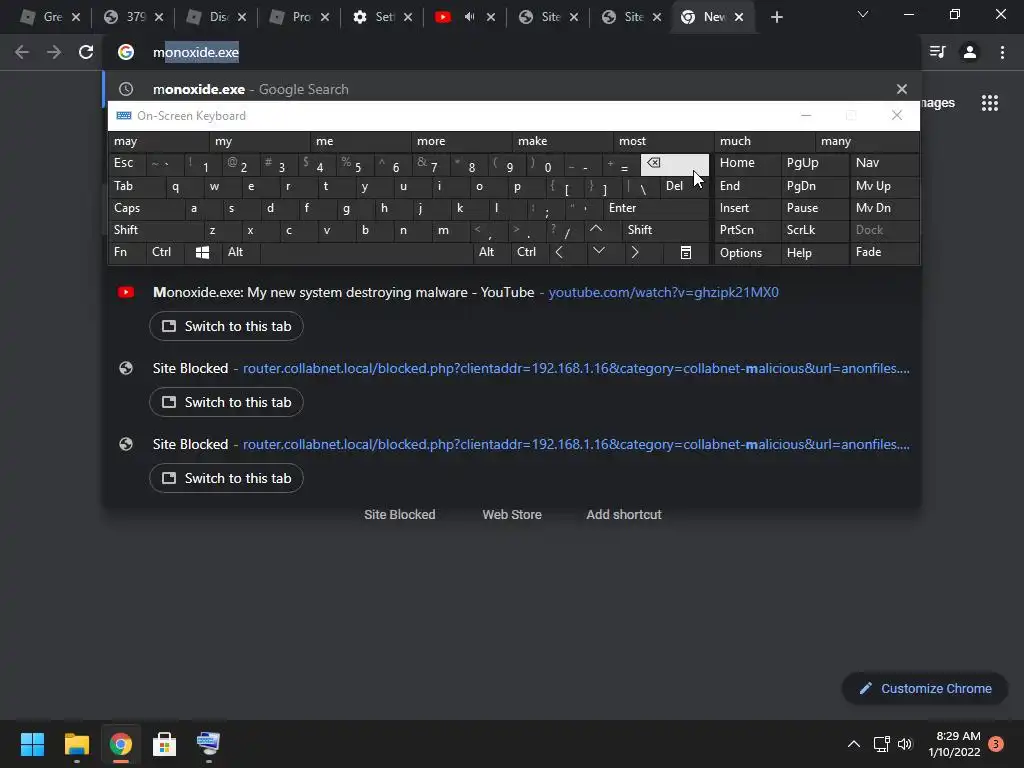
Task: Click the youtube.com/watch suggestion link
Action: 664,293
